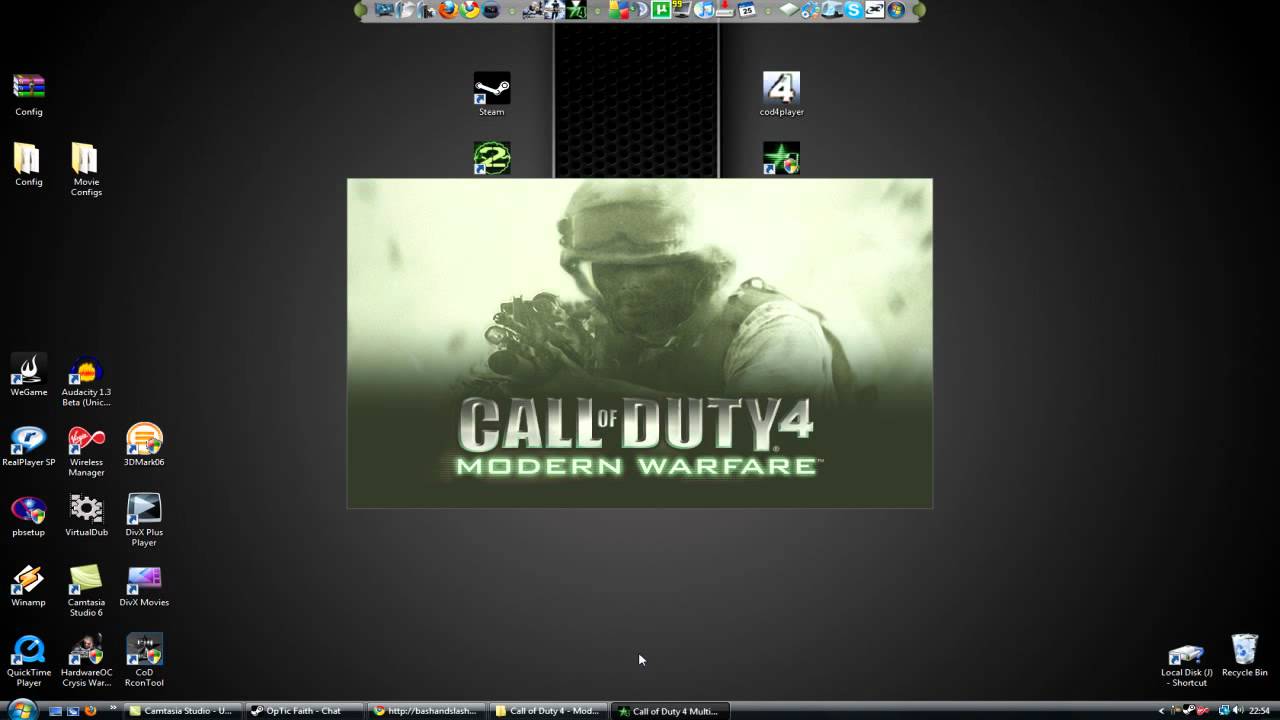The height and width of the screenshot is (720, 1280).
Task: Switch to Camtasia Studio taskbar button
Action: pos(183,711)
